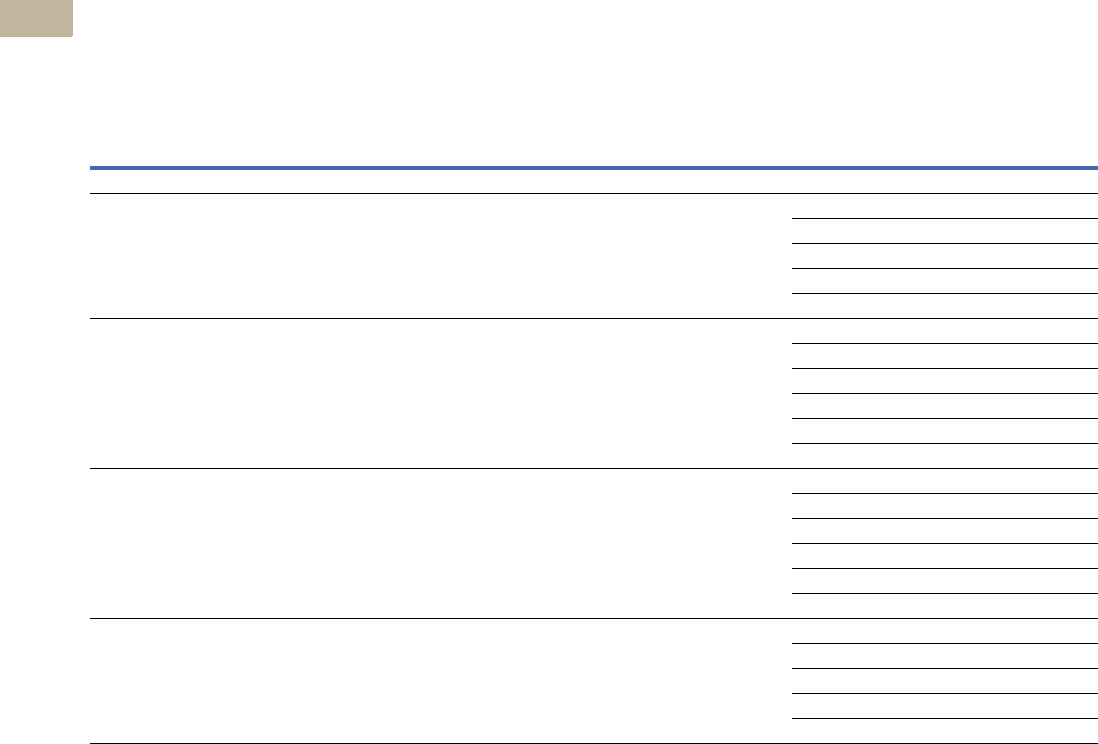The width and height of the screenshot is (1098, 744).
Task: Click the empty table header row
Action: (594, 181)
